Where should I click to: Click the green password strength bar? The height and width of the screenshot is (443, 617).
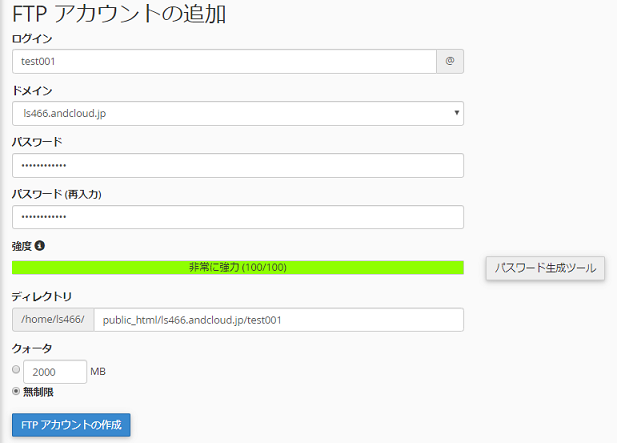click(x=238, y=267)
